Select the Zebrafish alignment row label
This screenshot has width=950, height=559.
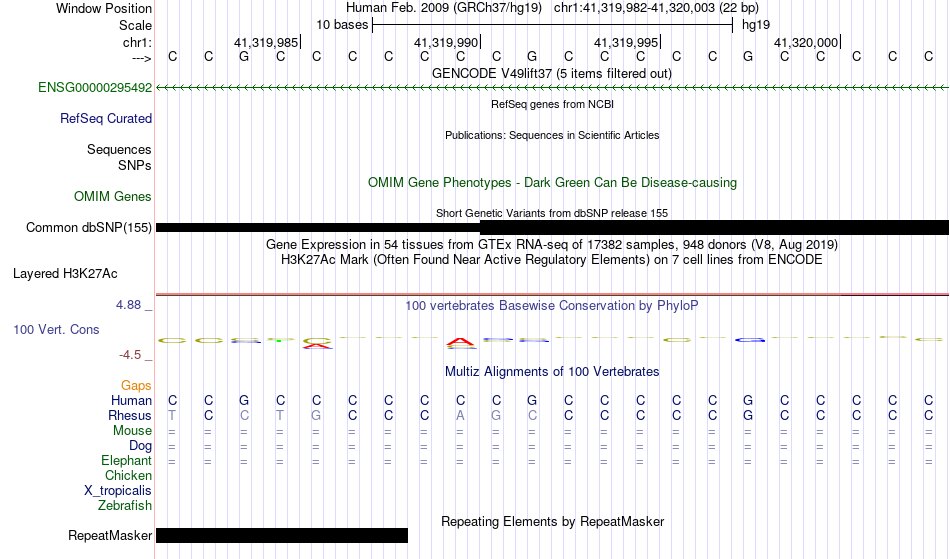125,505
